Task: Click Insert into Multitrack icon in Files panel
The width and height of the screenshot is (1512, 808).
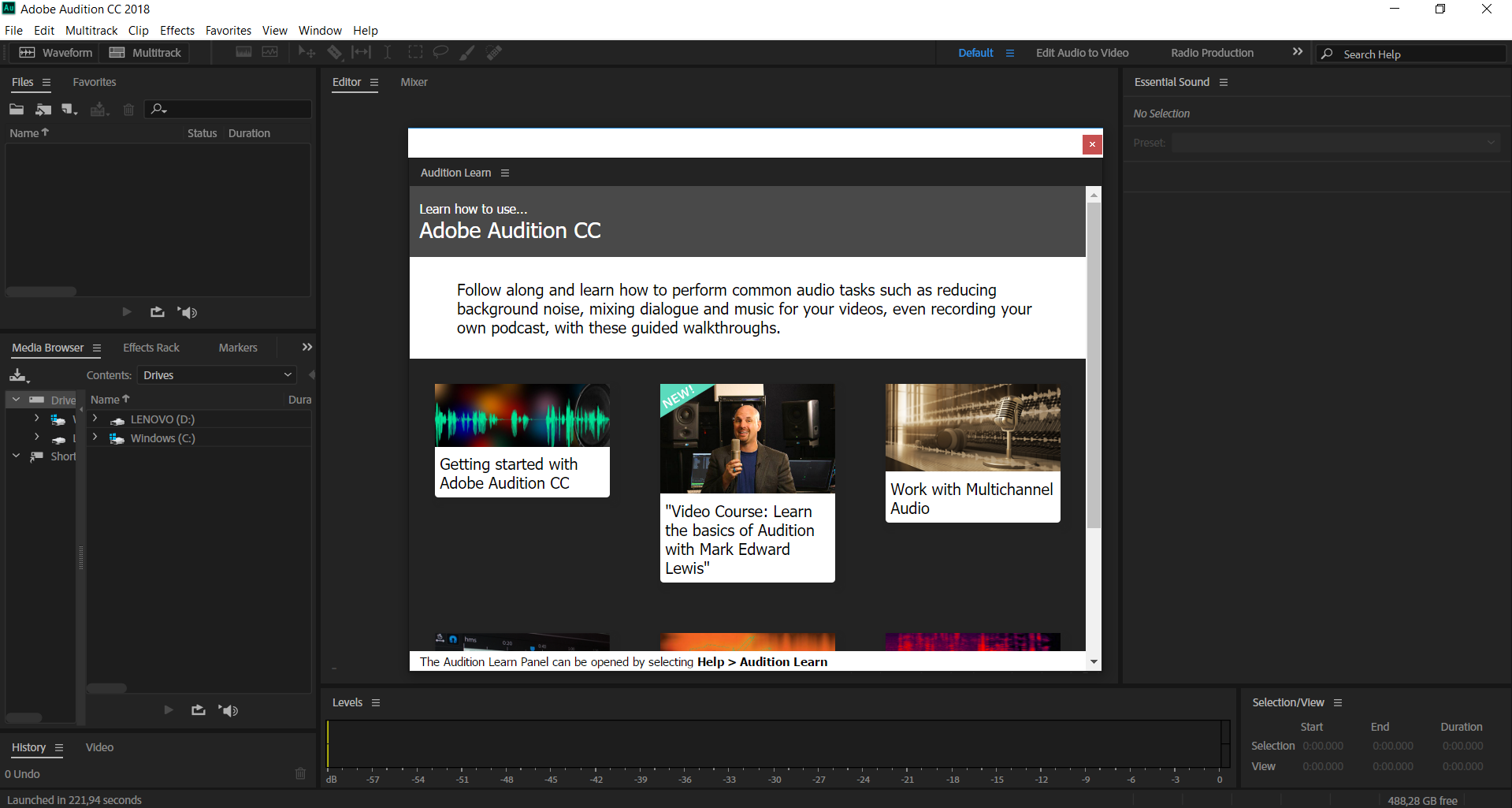Action: [99, 110]
